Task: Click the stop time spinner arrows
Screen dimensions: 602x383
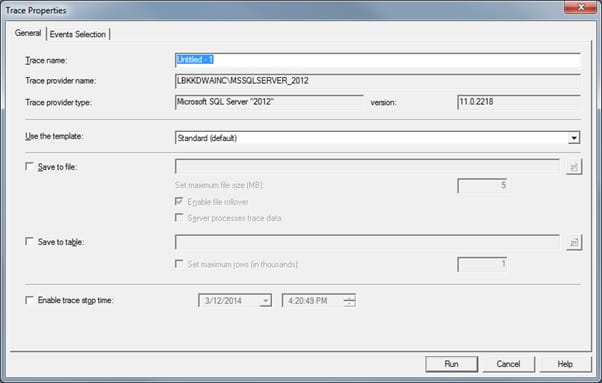Action: click(x=349, y=300)
